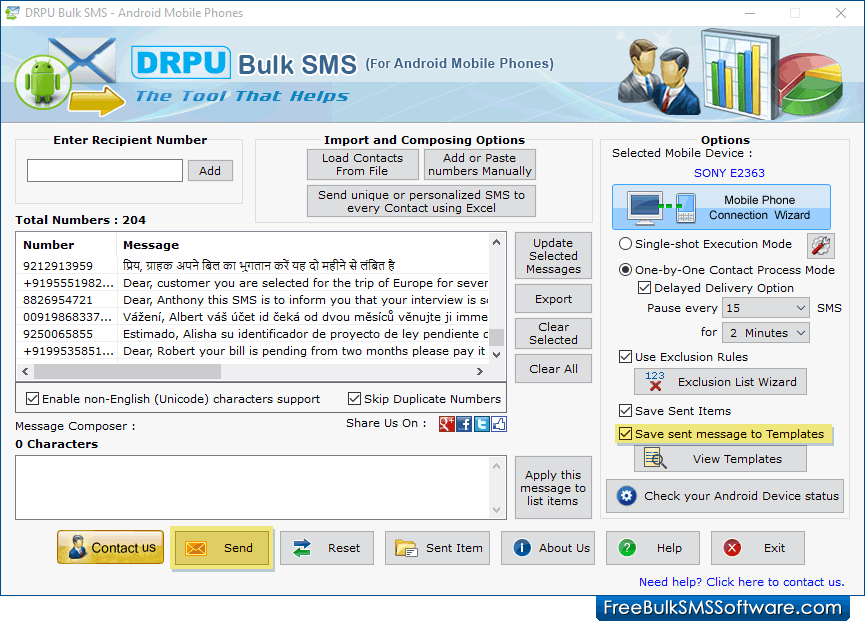Screen dimensions: 865x621
Task: Select the message starting Dear, Robert your bill
Action: tap(304, 351)
